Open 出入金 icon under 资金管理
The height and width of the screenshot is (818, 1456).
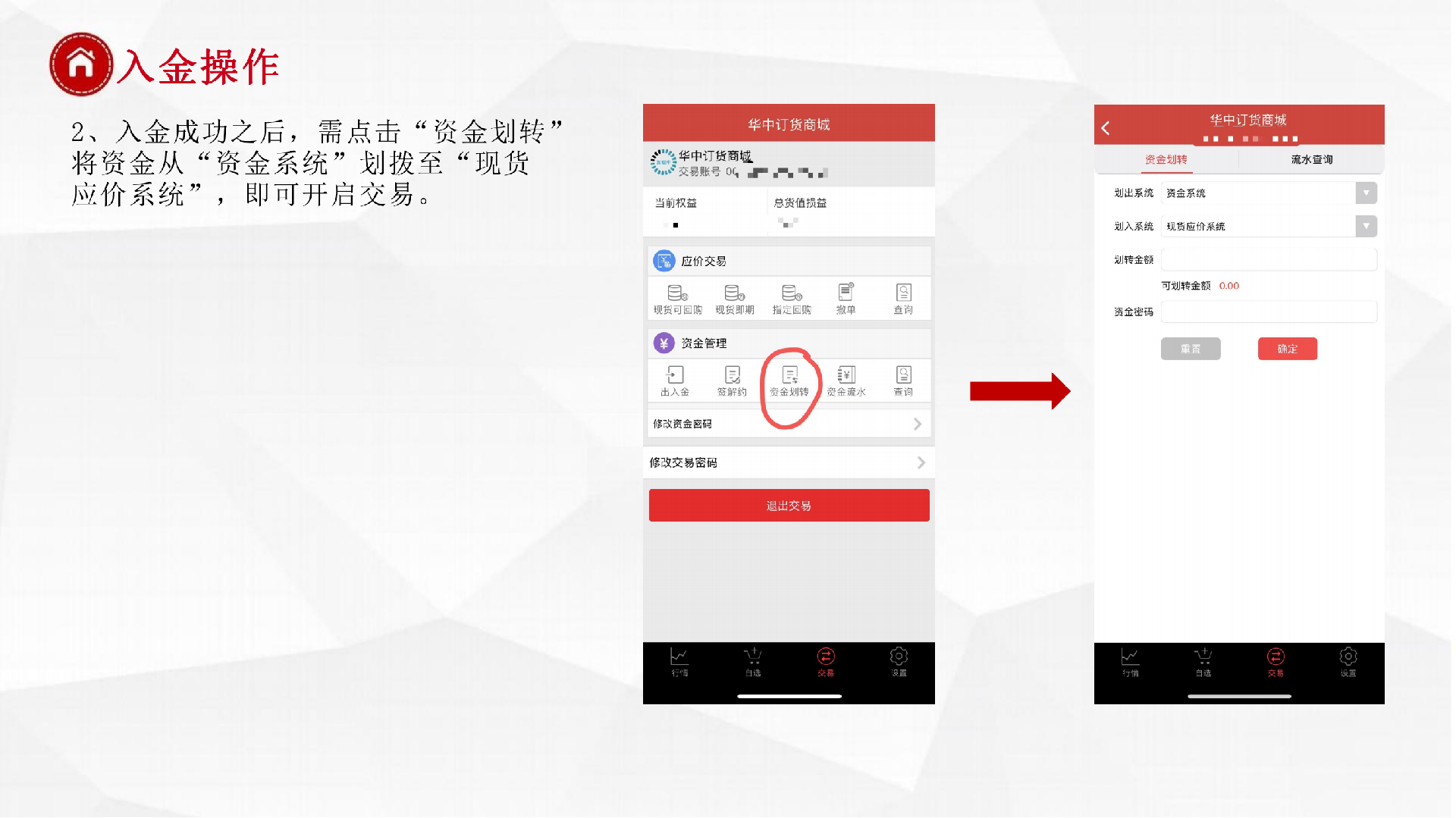click(675, 381)
